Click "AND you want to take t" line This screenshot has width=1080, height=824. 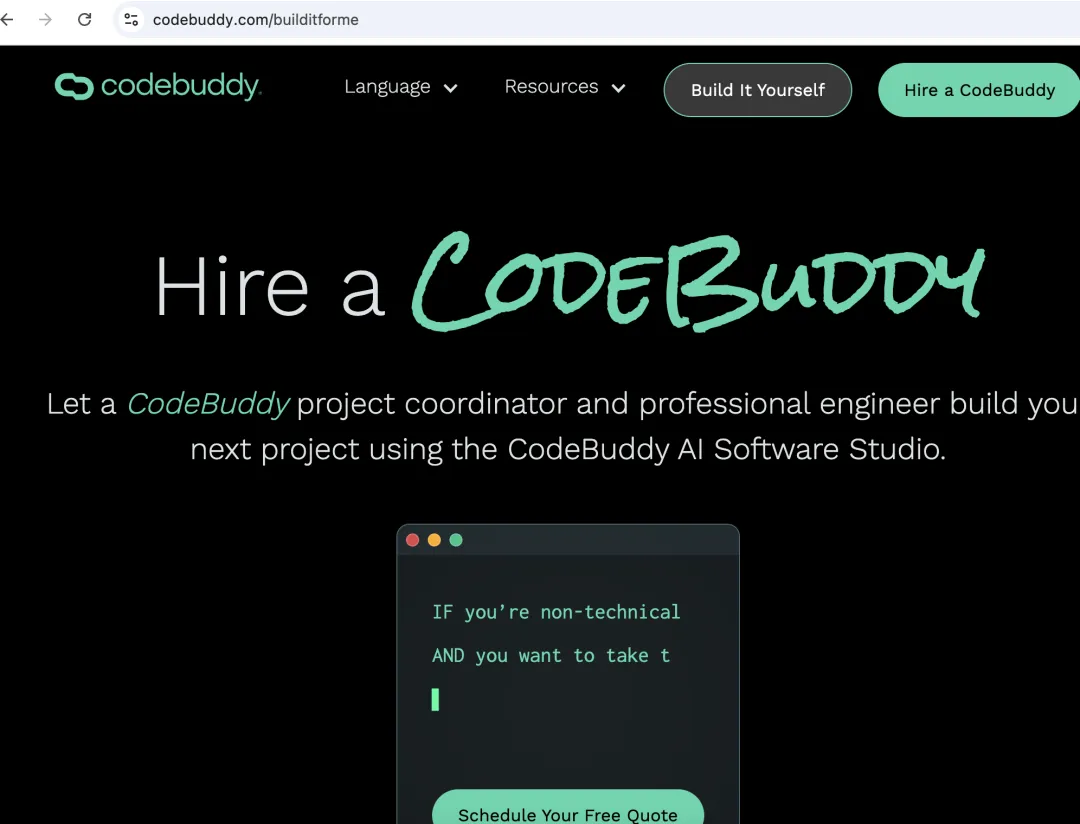pyautogui.click(x=551, y=655)
